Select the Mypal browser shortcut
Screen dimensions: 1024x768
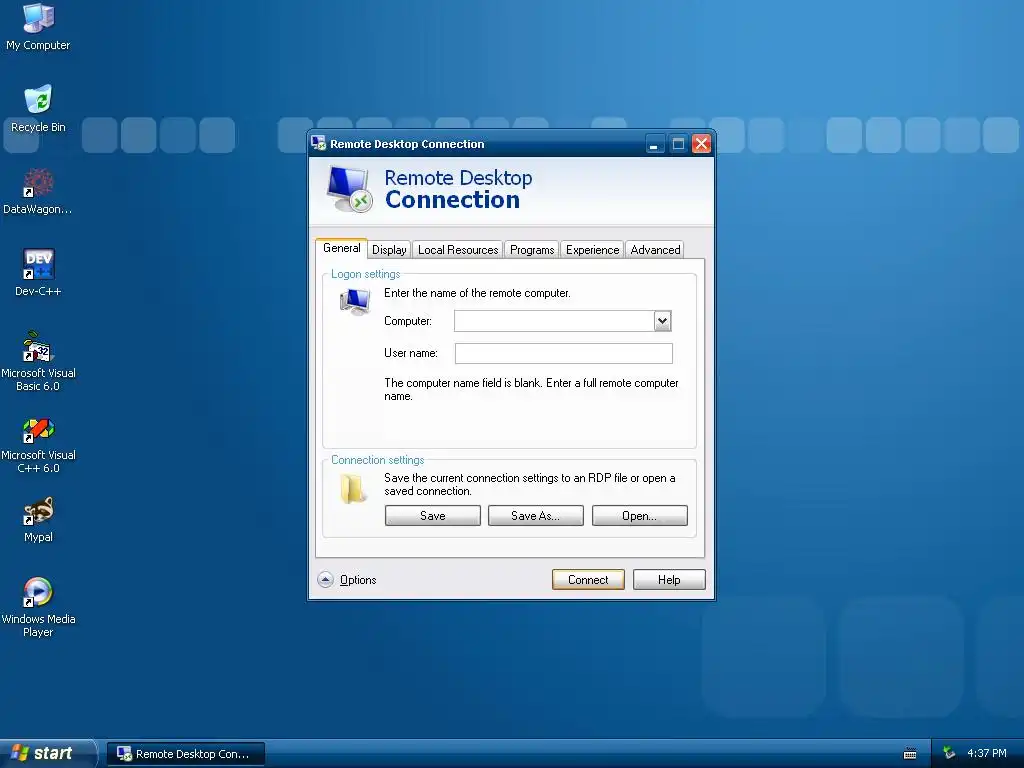tap(38, 520)
